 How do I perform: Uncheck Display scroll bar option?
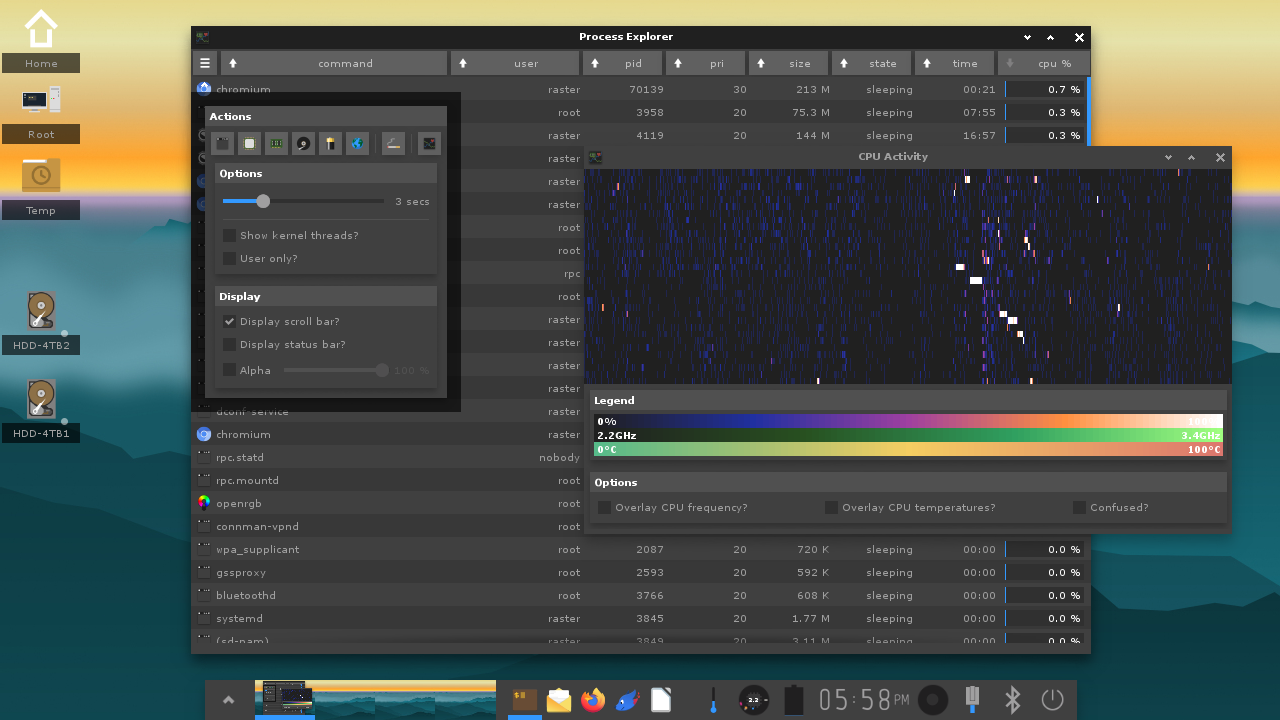[x=229, y=321]
